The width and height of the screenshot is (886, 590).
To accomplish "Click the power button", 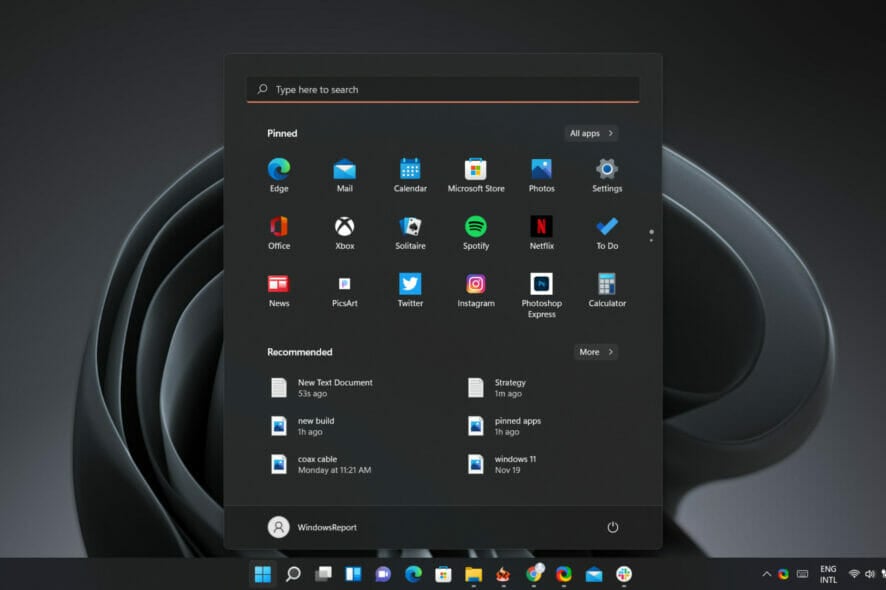I will tap(612, 527).
